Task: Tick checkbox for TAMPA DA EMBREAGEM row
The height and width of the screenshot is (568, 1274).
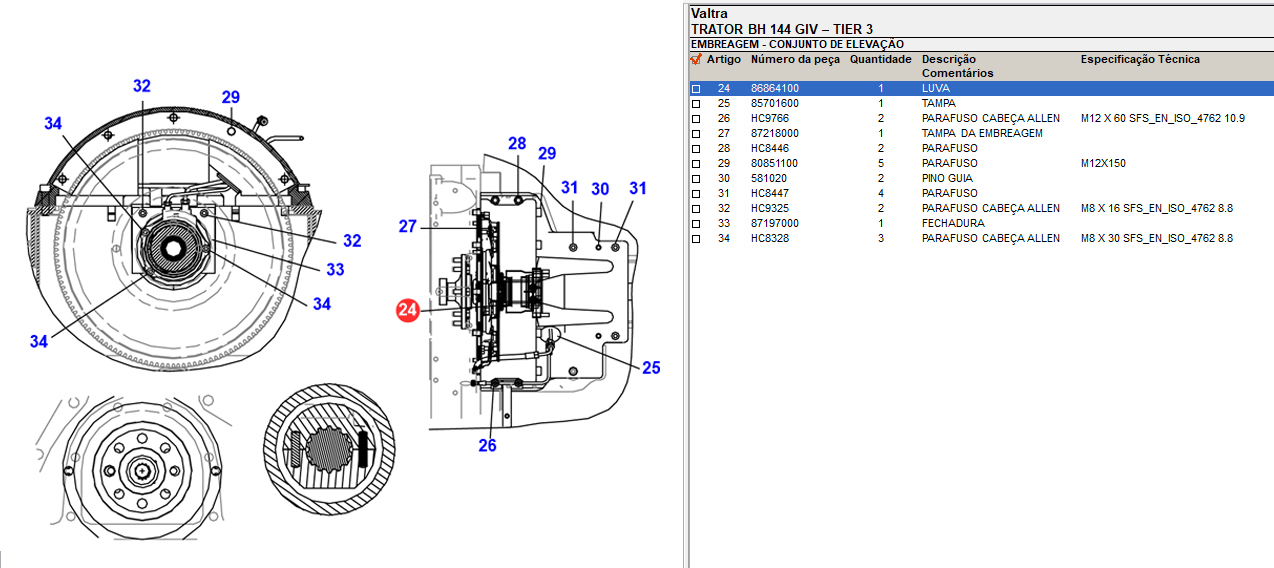Action: pyautogui.click(x=696, y=134)
